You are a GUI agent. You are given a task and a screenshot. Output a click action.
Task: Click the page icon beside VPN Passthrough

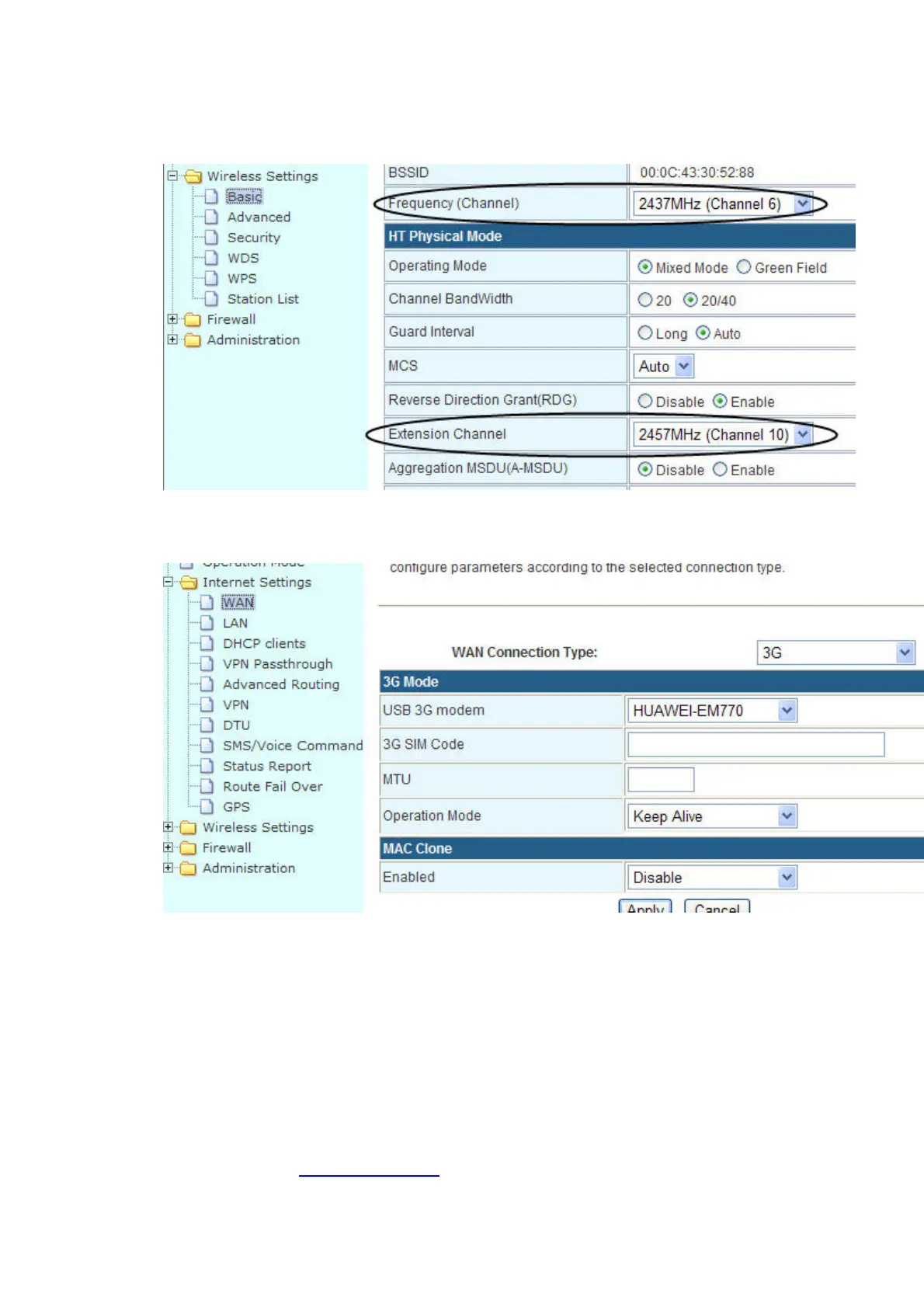(207, 663)
